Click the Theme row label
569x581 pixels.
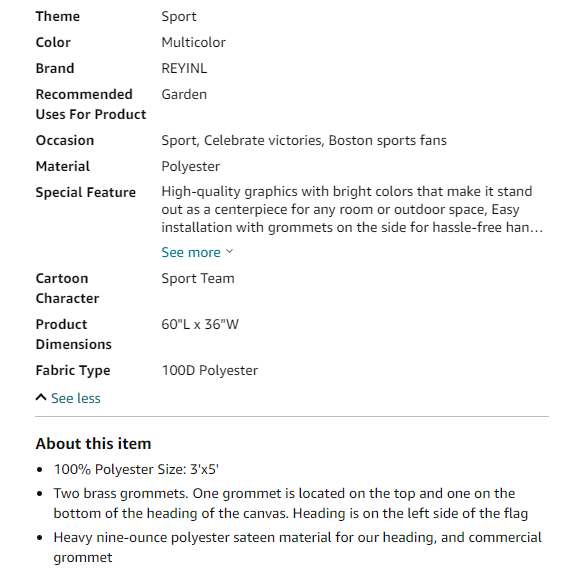pyautogui.click(x=58, y=17)
